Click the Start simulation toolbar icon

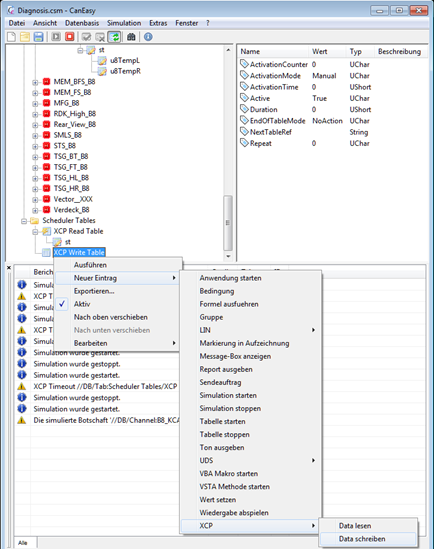point(56,36)
